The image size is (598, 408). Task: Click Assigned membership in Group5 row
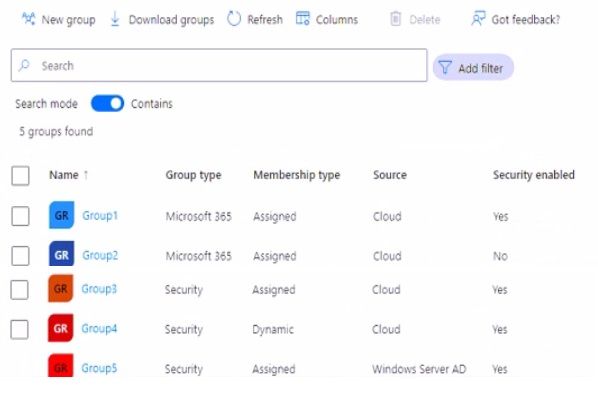273,369
